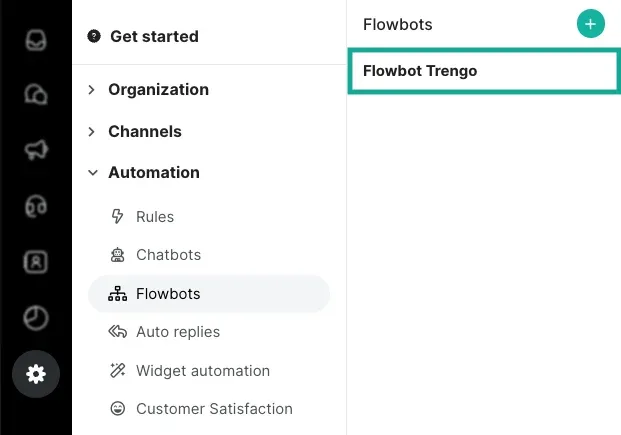Open the broadcasting megaphone icon

[x=36, y=150]
